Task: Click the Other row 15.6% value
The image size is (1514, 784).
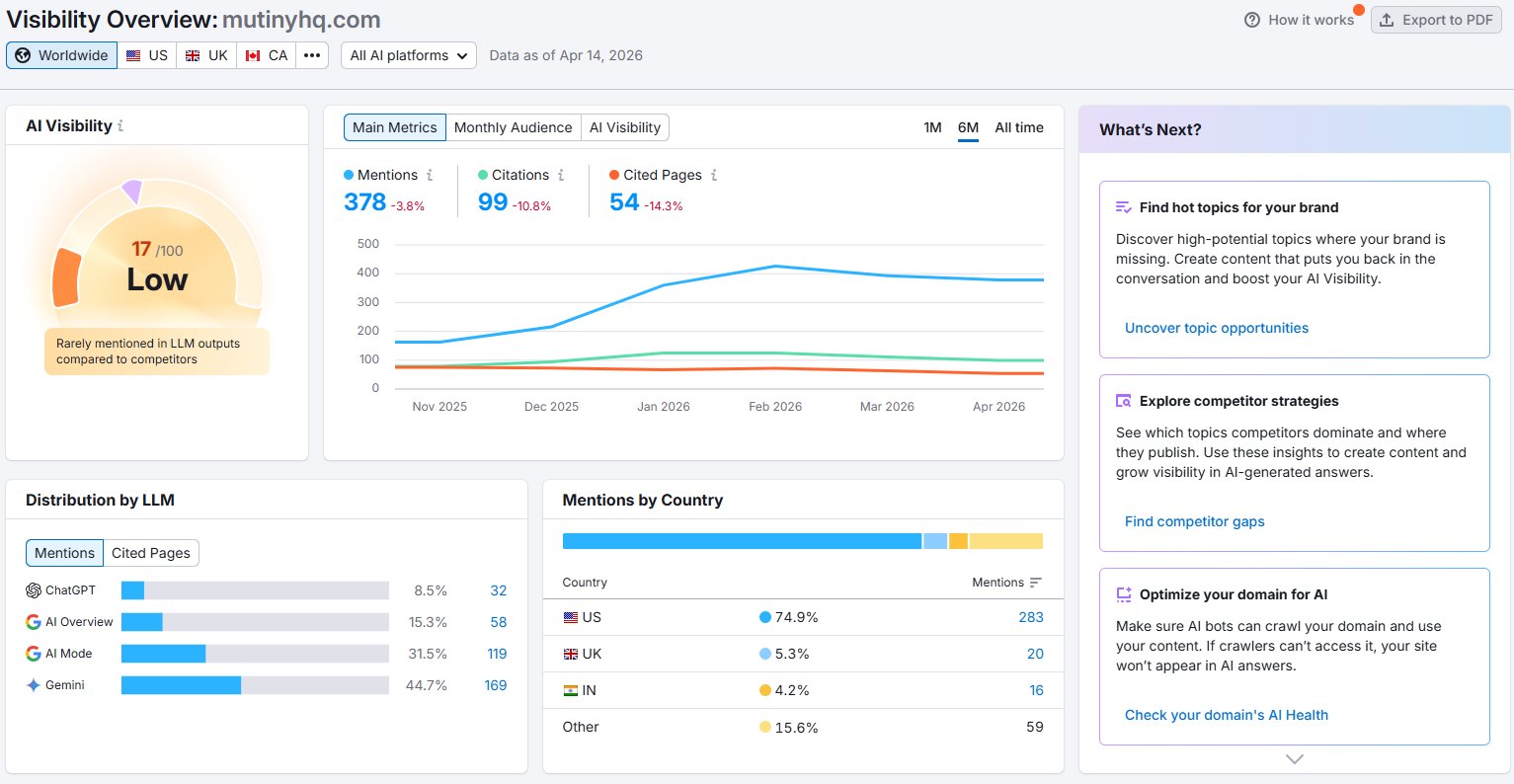Action: [x=796, y=728]
